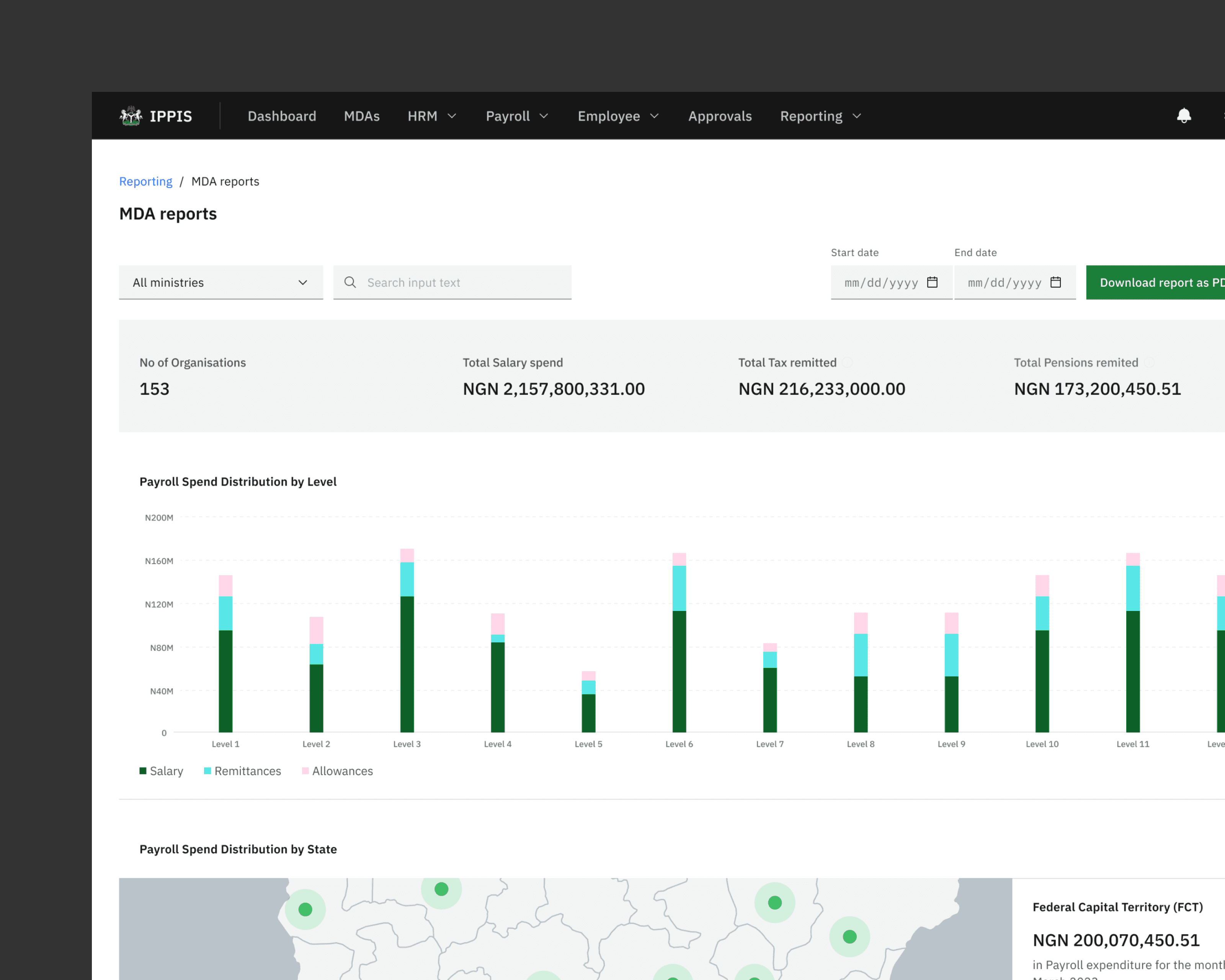
Task: Expand the Payroll menu
Action: coord(516,116)
